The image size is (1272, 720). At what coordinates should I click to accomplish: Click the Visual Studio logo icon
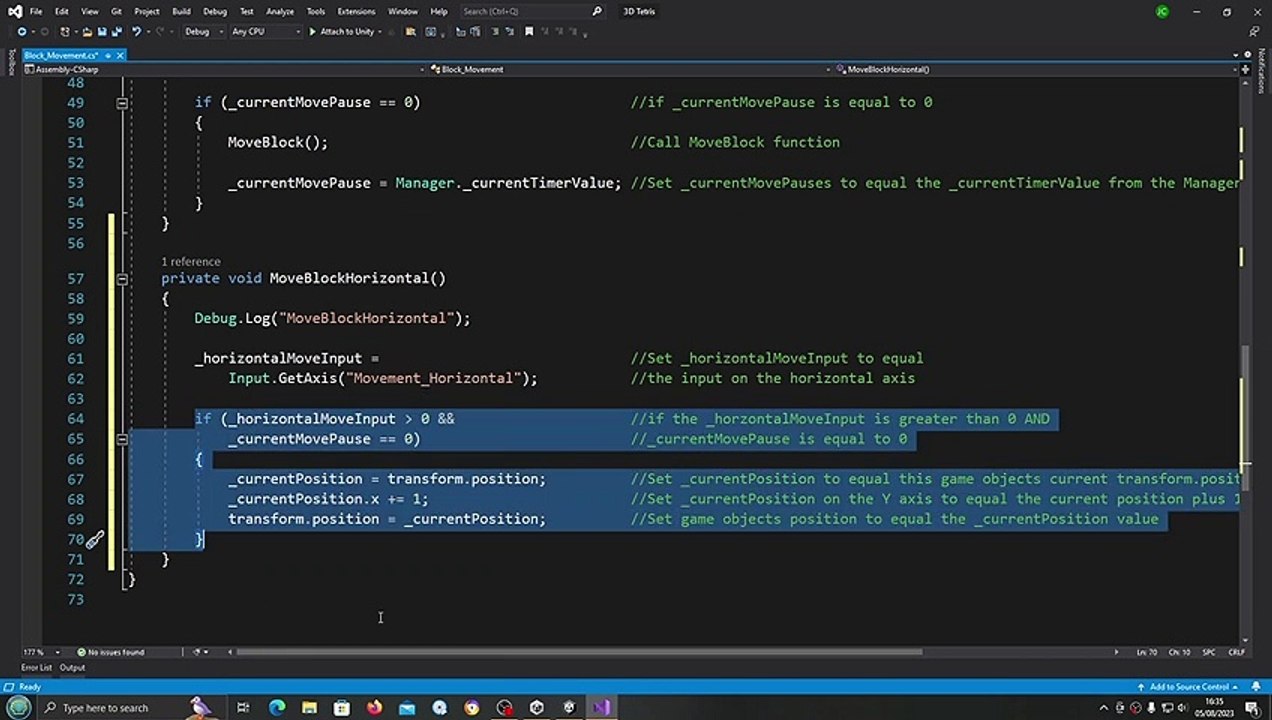tap(14, 11)
